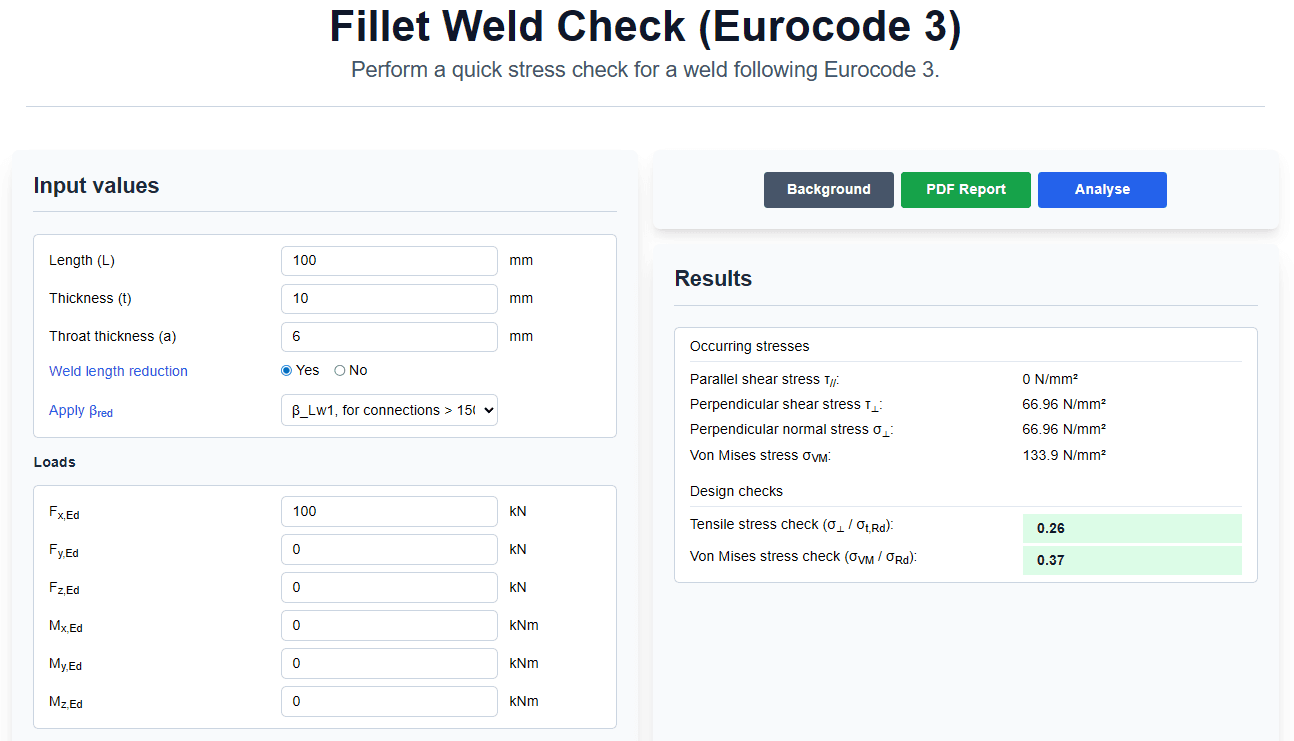This screenshot has height=741, width=1294.
Task: Focus the Mz,Ed moment input
Action: click(x=389, y=702)
